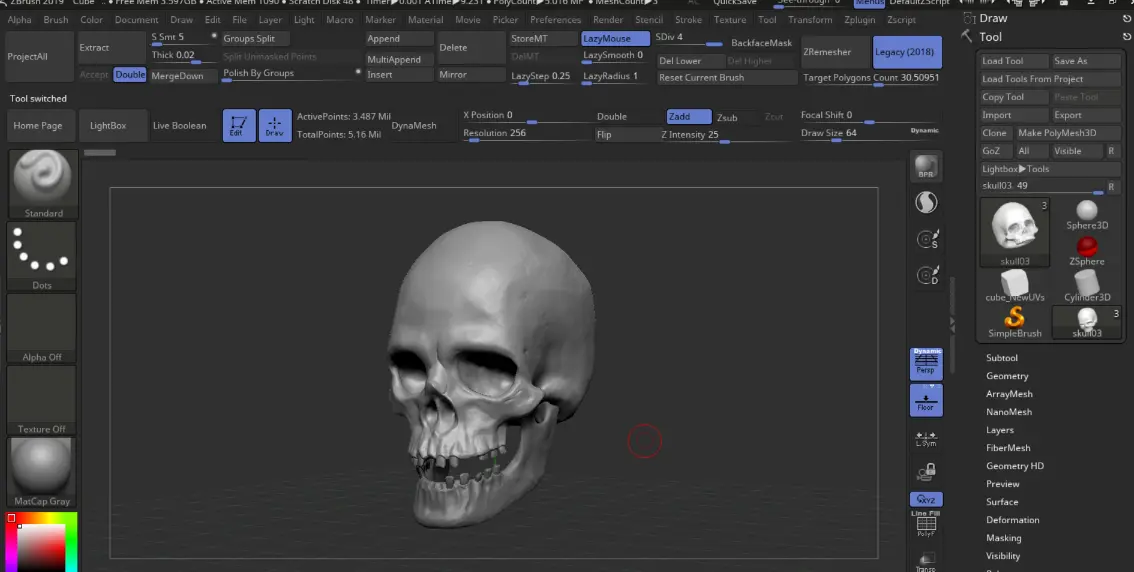This screenshot has height=572, width=1134.
Task: Click the PolyF line fill icon
Action: coord(926,524)
